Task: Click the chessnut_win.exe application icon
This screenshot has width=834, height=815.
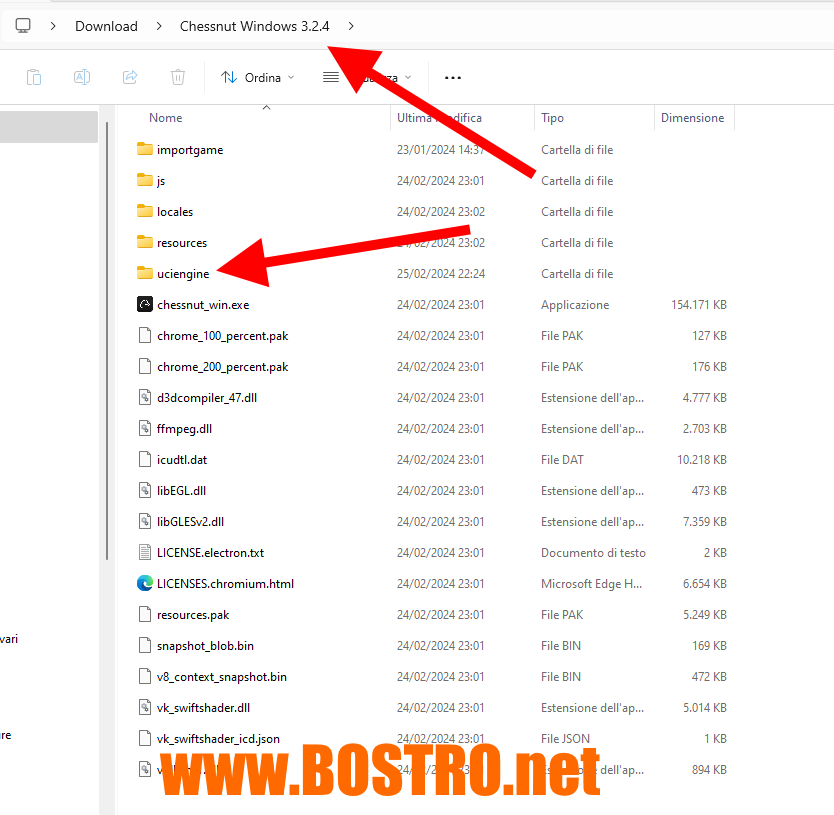Action: (145, 304)
